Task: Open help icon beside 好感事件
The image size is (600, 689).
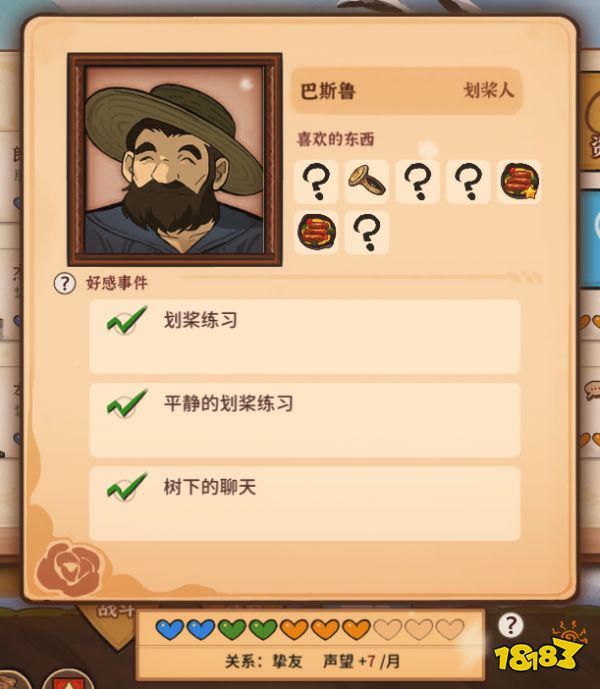Action: click(x=65, y=283)
